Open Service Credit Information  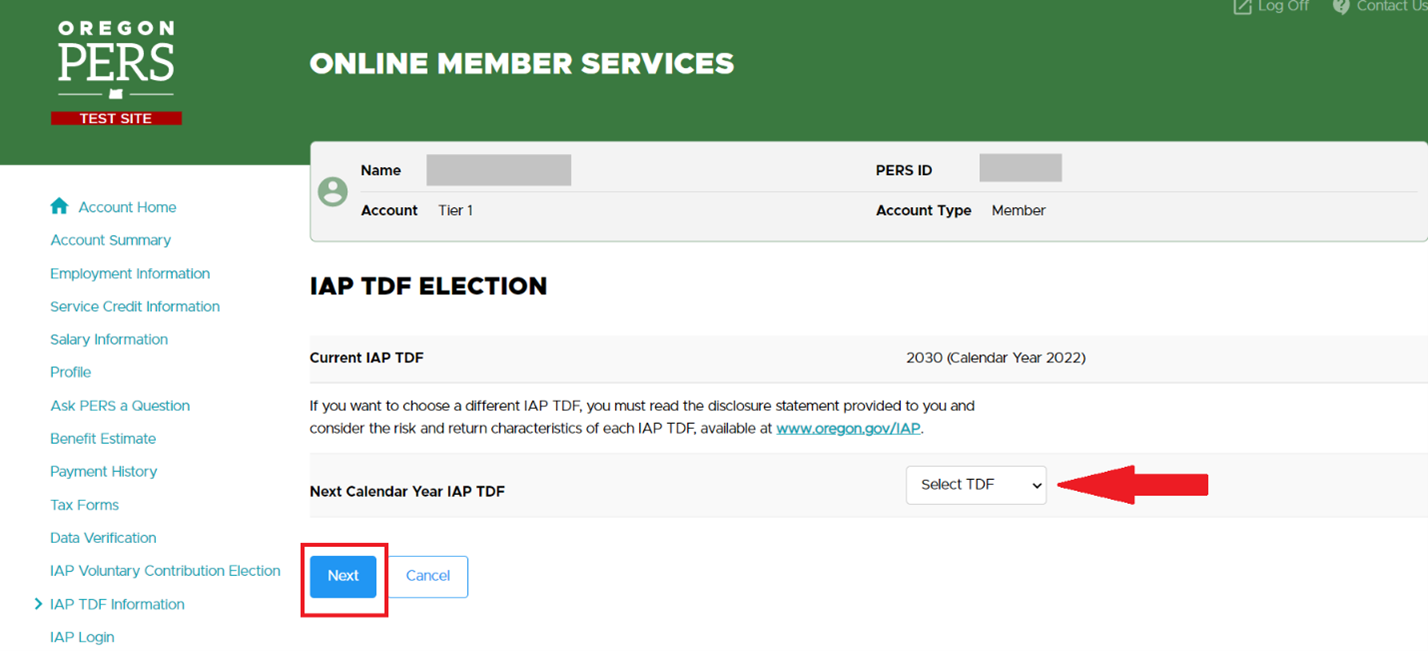[135, 306]
